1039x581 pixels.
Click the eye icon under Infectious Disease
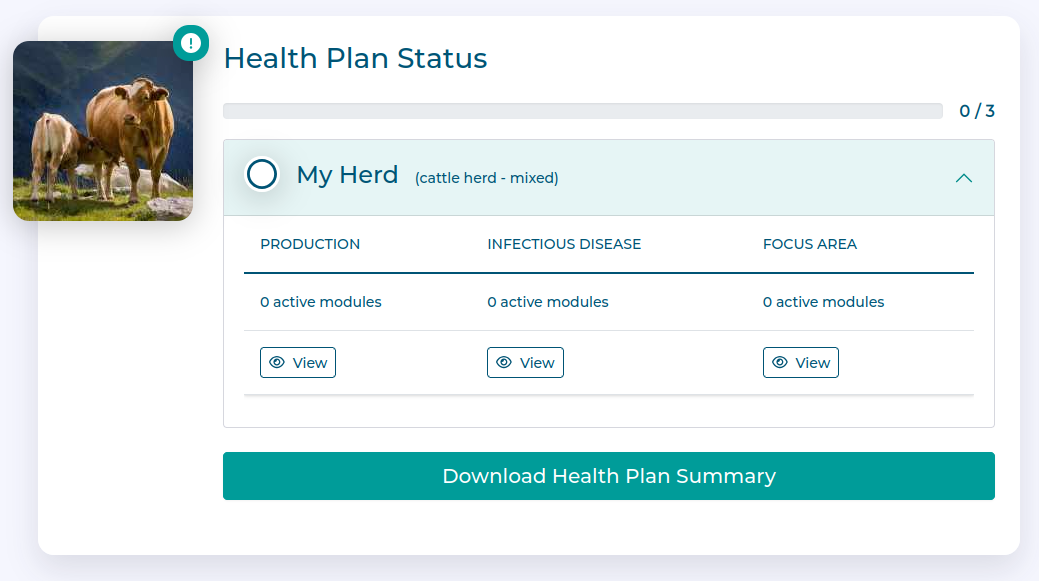click(x=504, y=363)
